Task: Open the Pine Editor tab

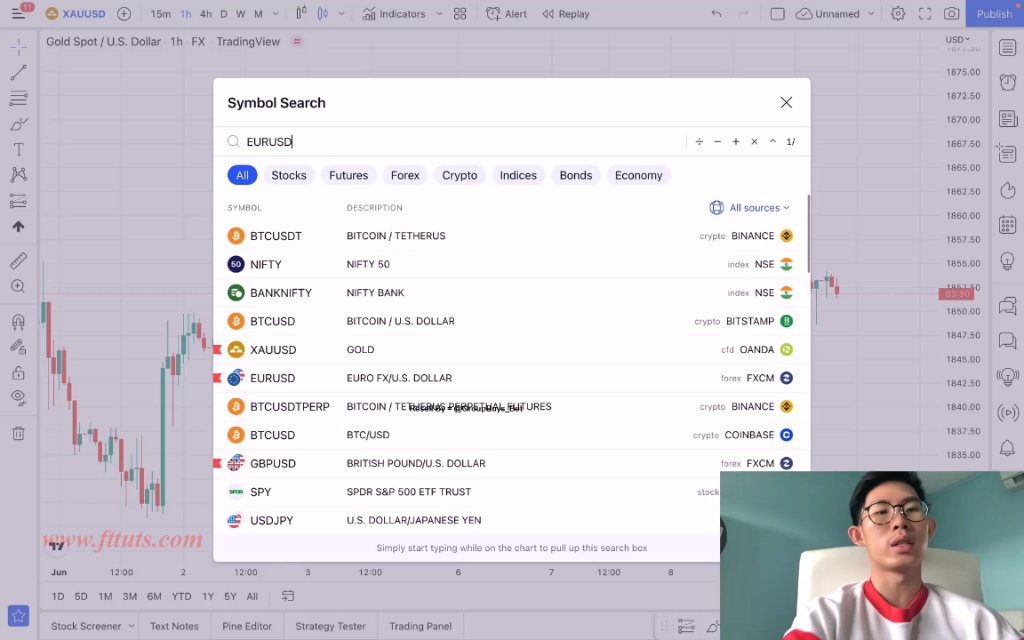Action: 247,626
